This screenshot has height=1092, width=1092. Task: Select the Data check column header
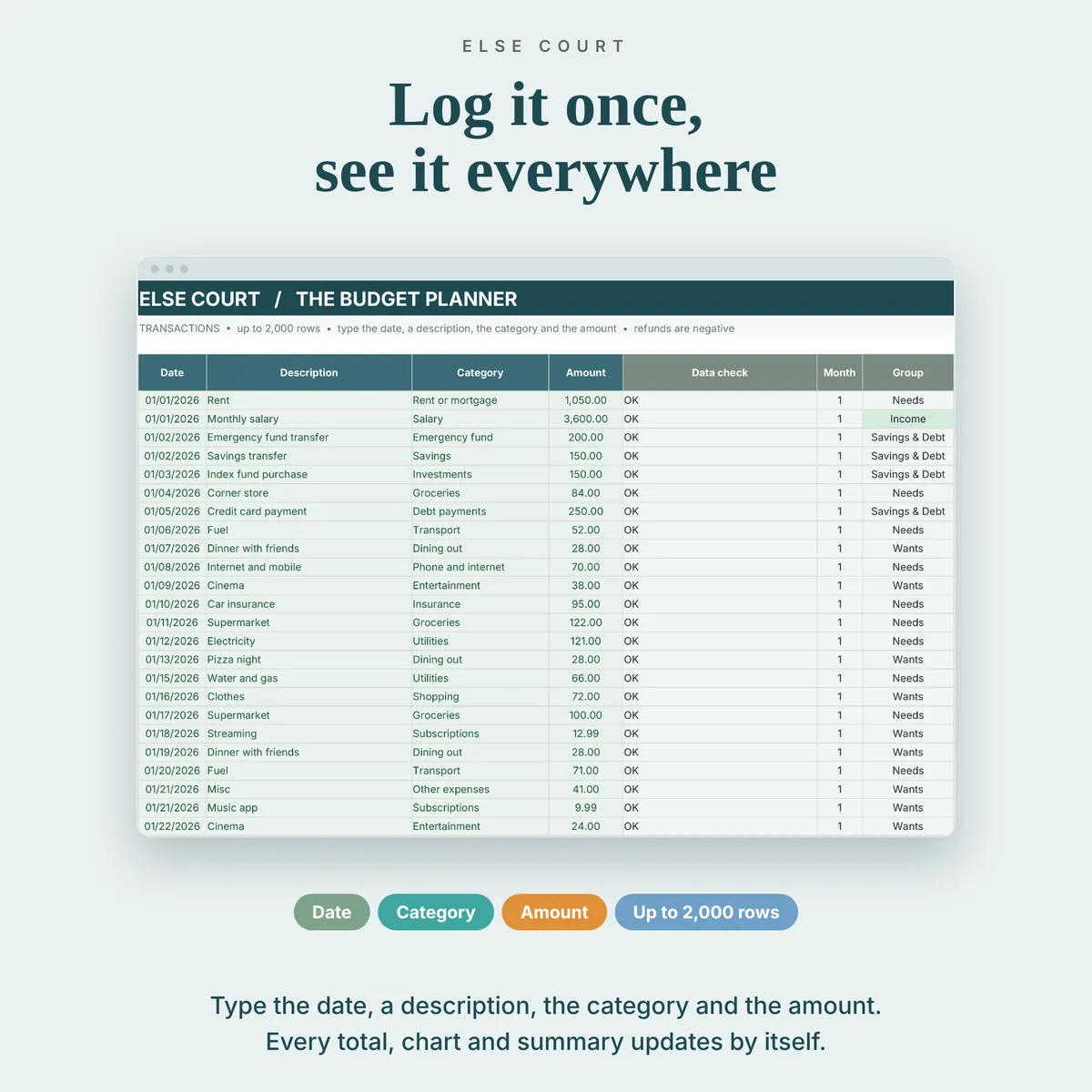(x=720, y=372)
